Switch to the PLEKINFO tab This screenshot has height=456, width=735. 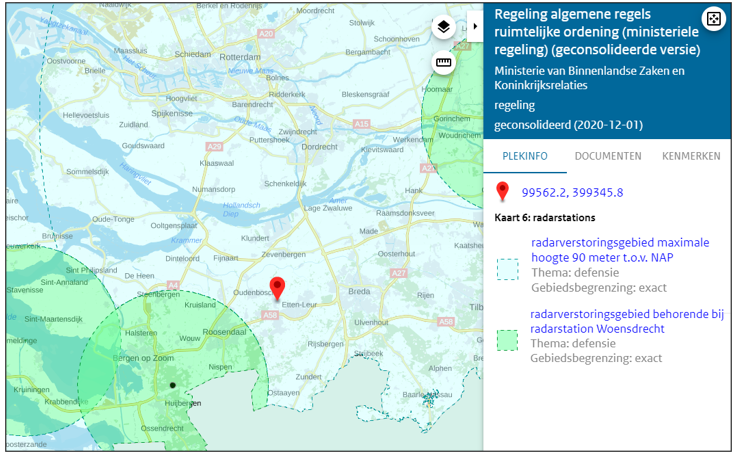pos(525,156)
